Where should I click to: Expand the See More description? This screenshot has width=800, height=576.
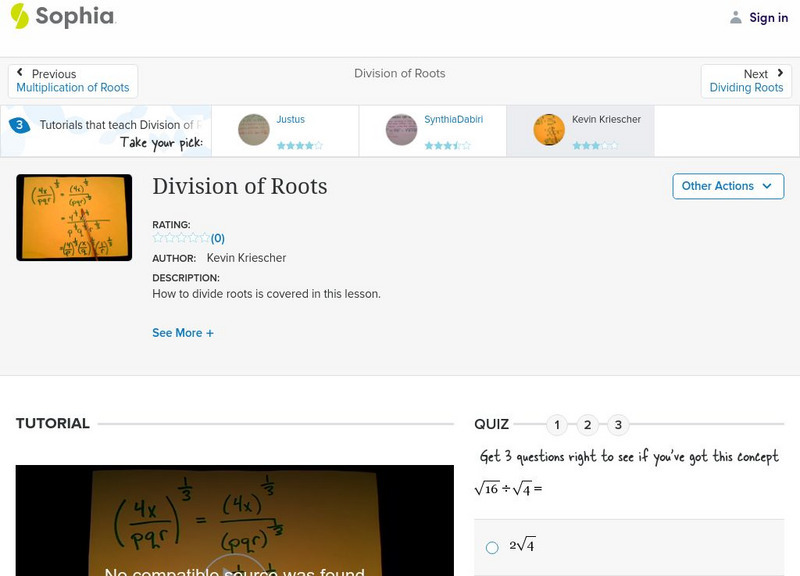pos(183,332)
